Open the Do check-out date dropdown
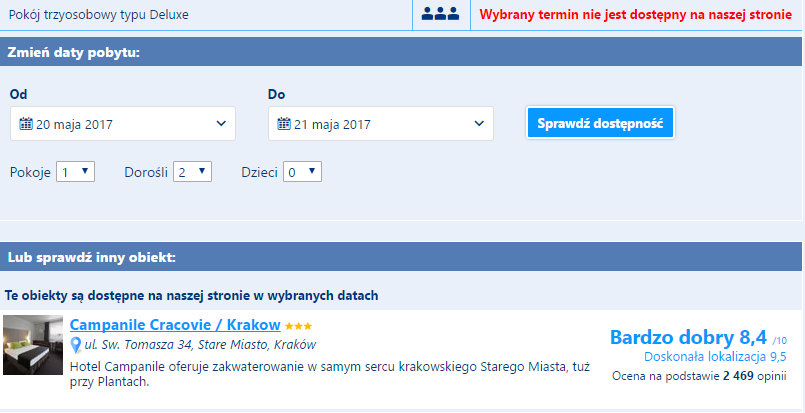The height and width of the screenshot is (413, 805). tap(380, 124)
